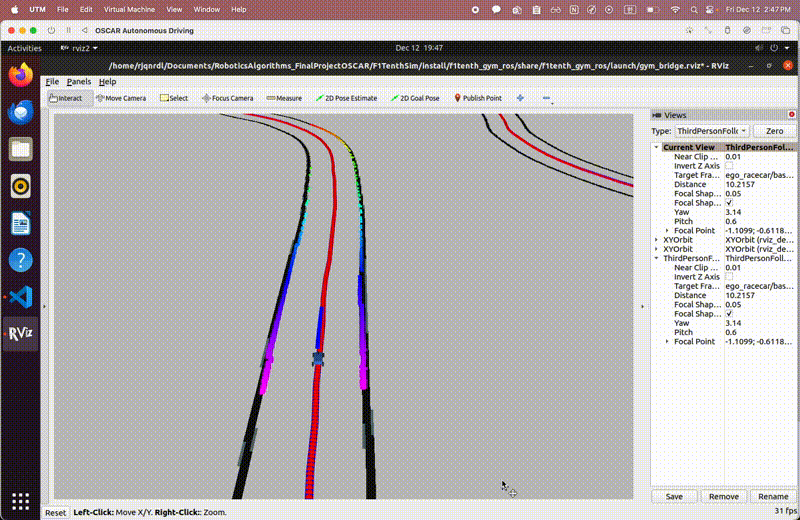The height and width of the screenshot is (520, 800).
Task: Click the Zero button
Action: (774, 131)
